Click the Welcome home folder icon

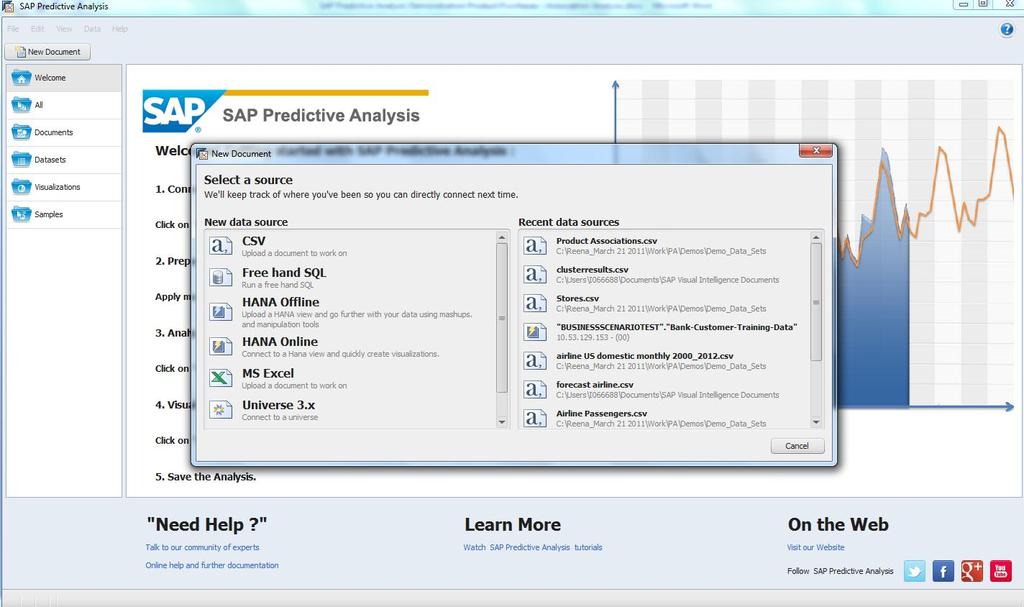21,78
